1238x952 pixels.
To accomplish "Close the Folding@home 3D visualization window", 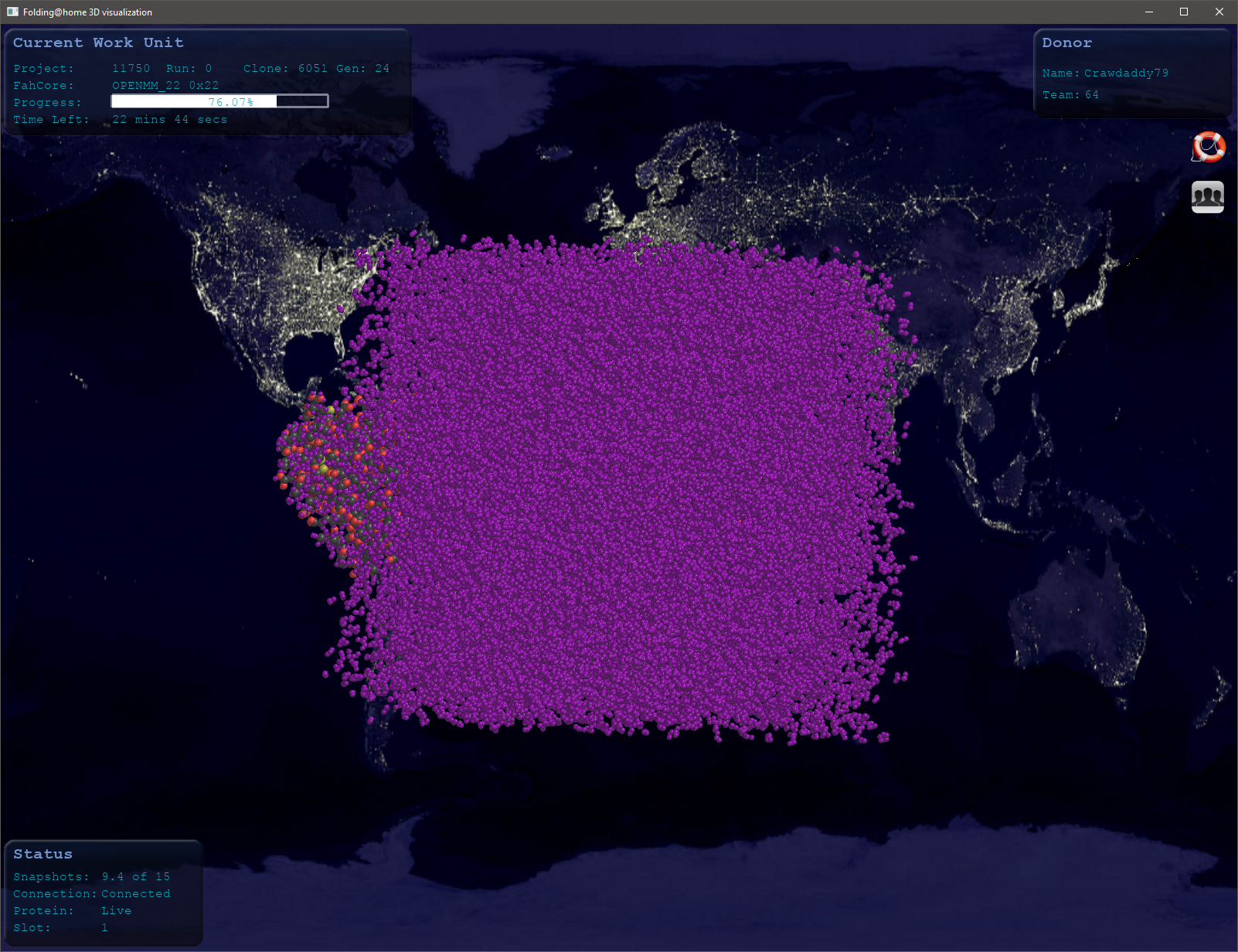I will tap(1219, 12).
